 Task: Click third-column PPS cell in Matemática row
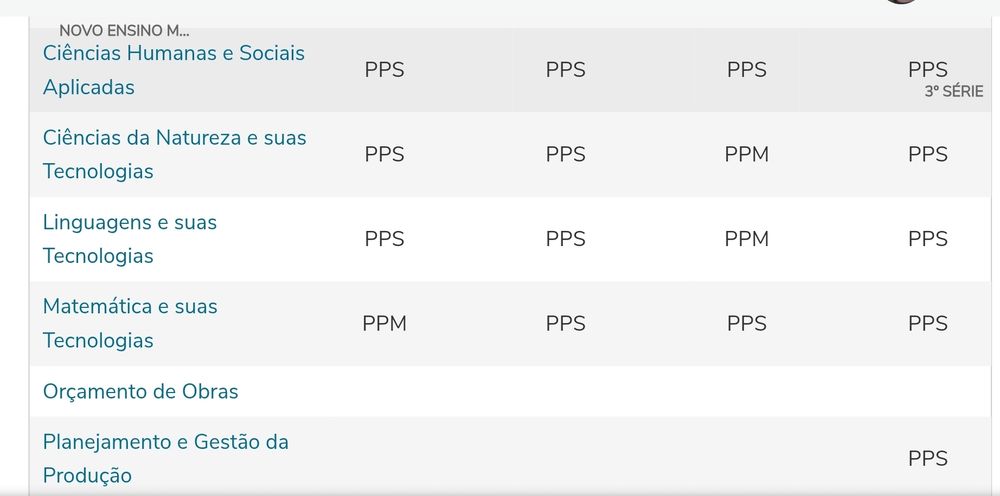point(746,323)
